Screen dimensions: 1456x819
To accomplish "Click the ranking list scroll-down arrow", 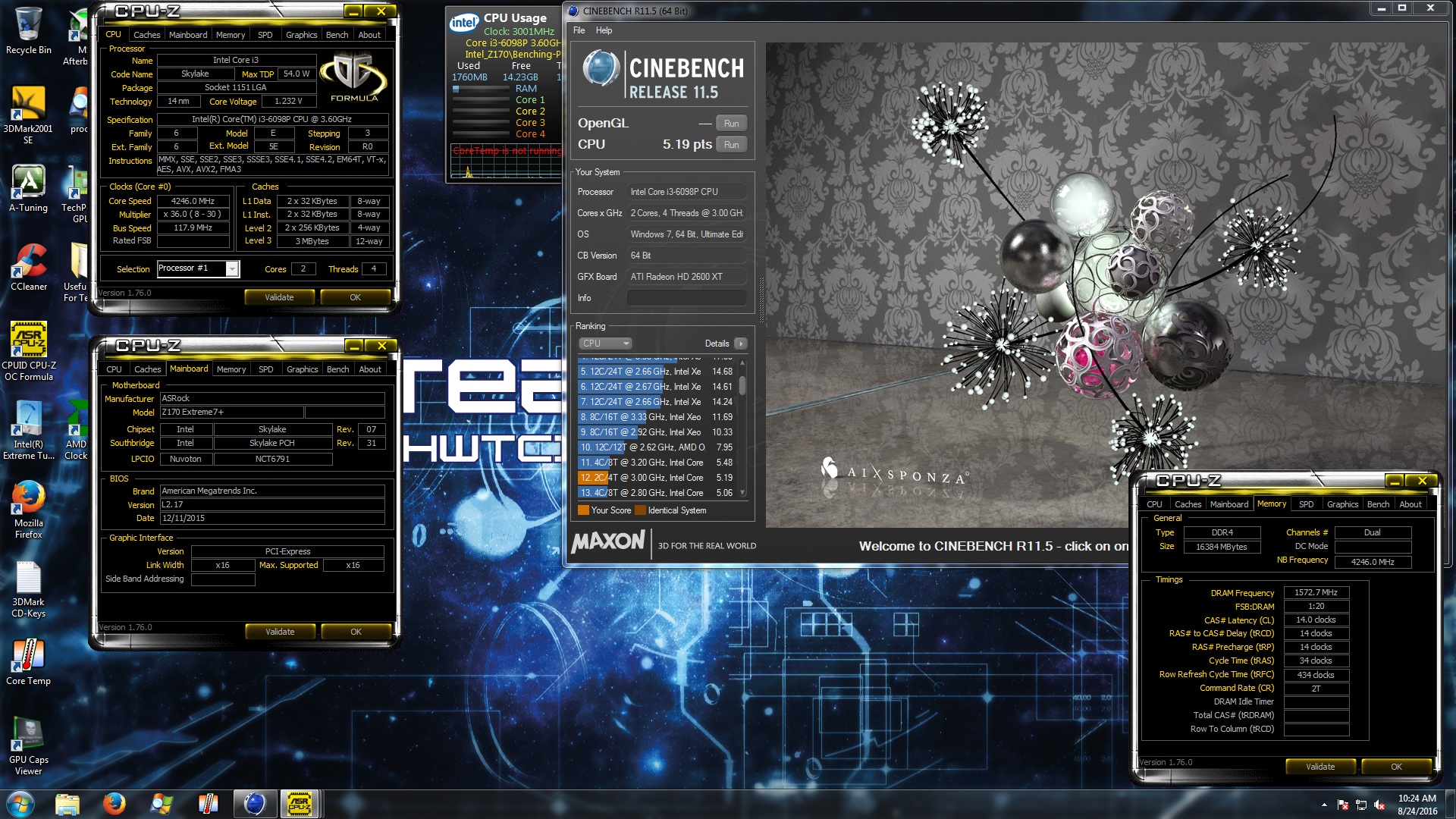I will coord(742,493).
